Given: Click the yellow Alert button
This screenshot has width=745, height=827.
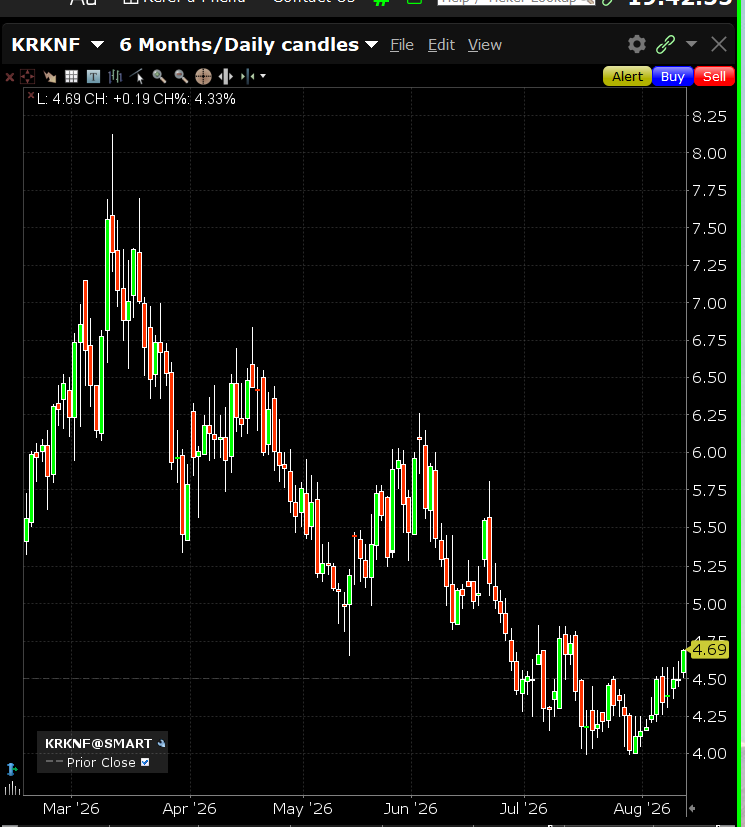Looking at the screenshot, I should tap(627, 76).
